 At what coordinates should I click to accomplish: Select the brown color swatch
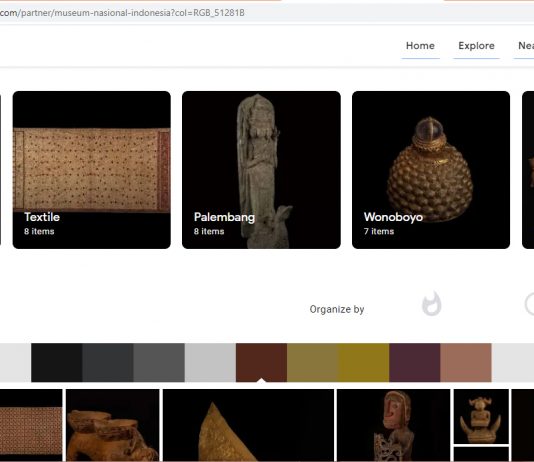[262, 363]
